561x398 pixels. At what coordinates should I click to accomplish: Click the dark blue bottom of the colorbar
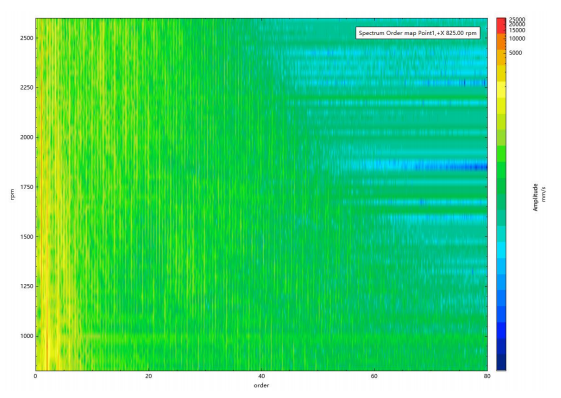(501, 362)
